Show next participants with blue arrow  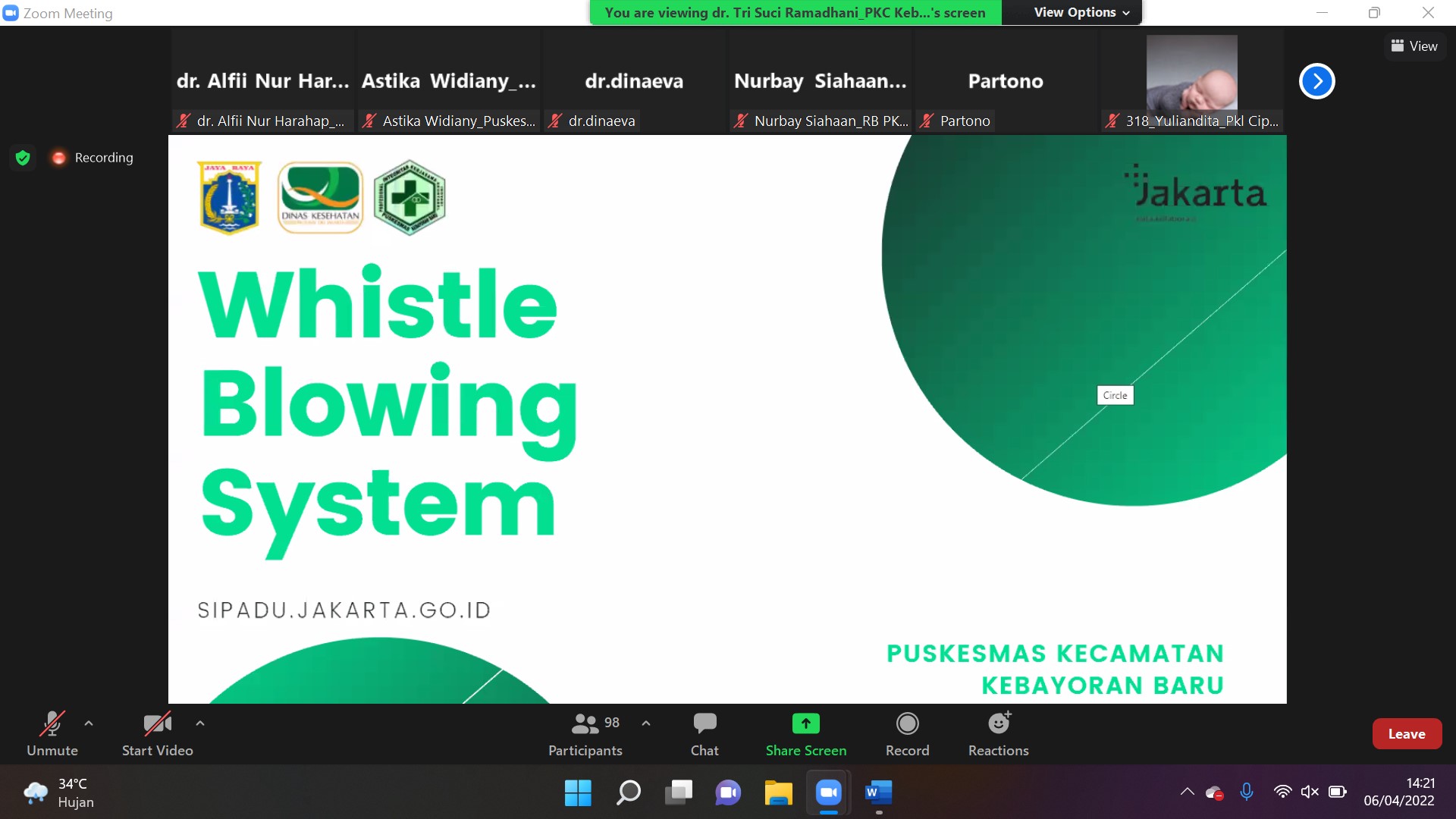1317,81
